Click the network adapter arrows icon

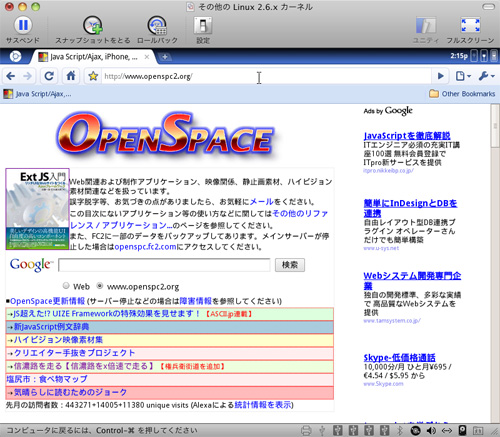coord(447,430)
